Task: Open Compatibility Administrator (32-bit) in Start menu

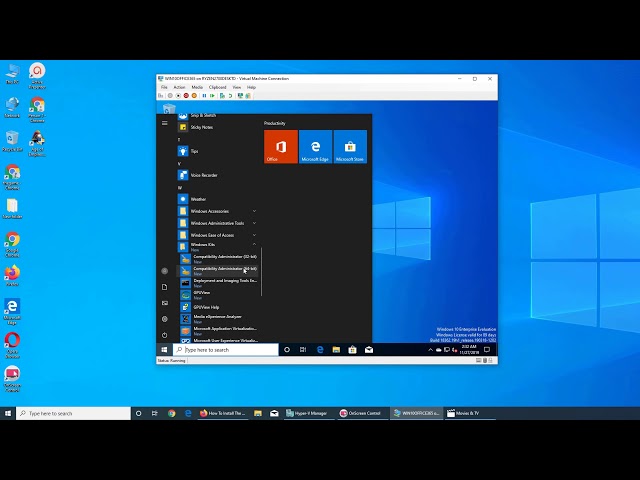Action: click(x=219, y=259)
